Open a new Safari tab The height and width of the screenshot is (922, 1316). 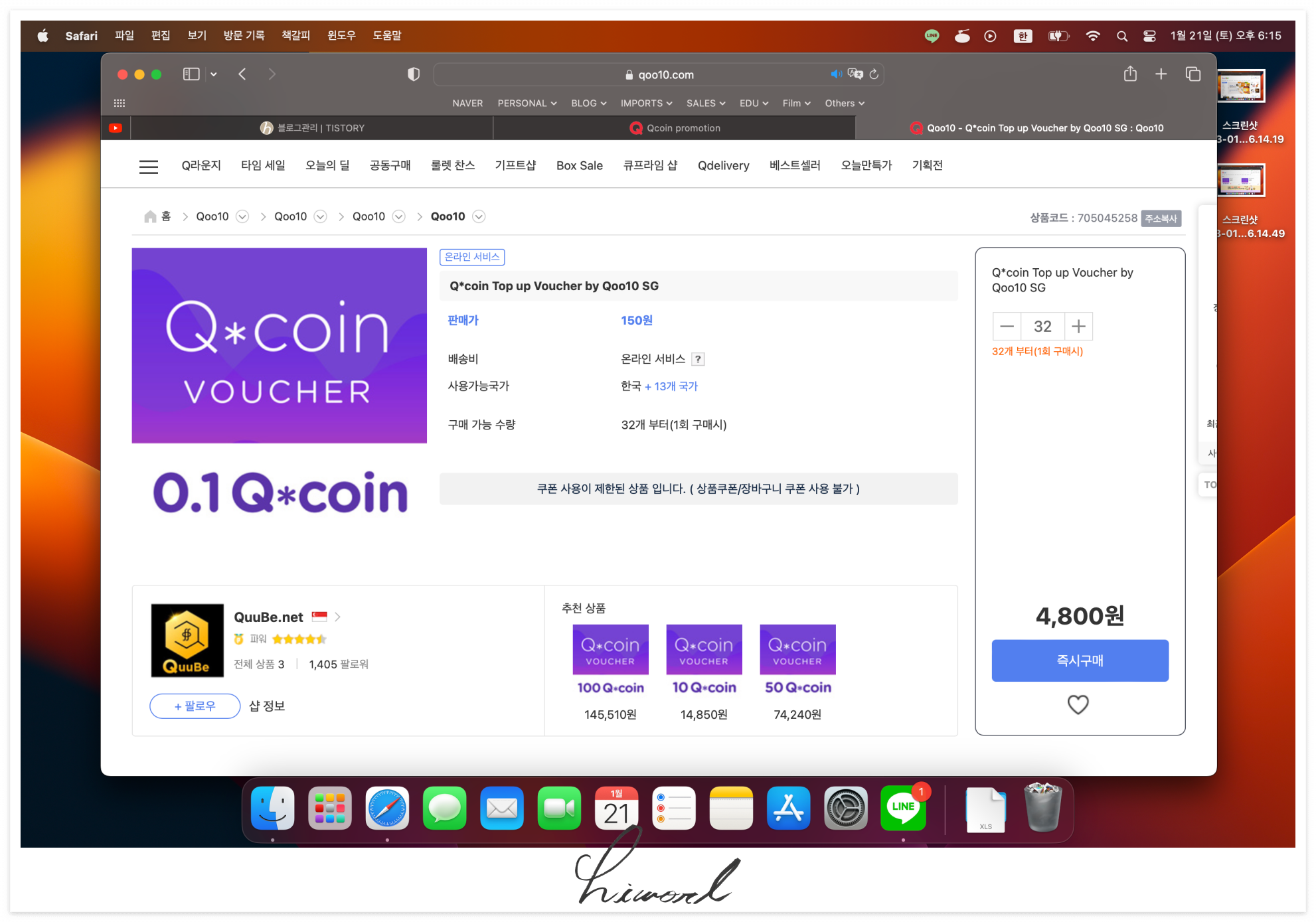(x=1161, y=74)
